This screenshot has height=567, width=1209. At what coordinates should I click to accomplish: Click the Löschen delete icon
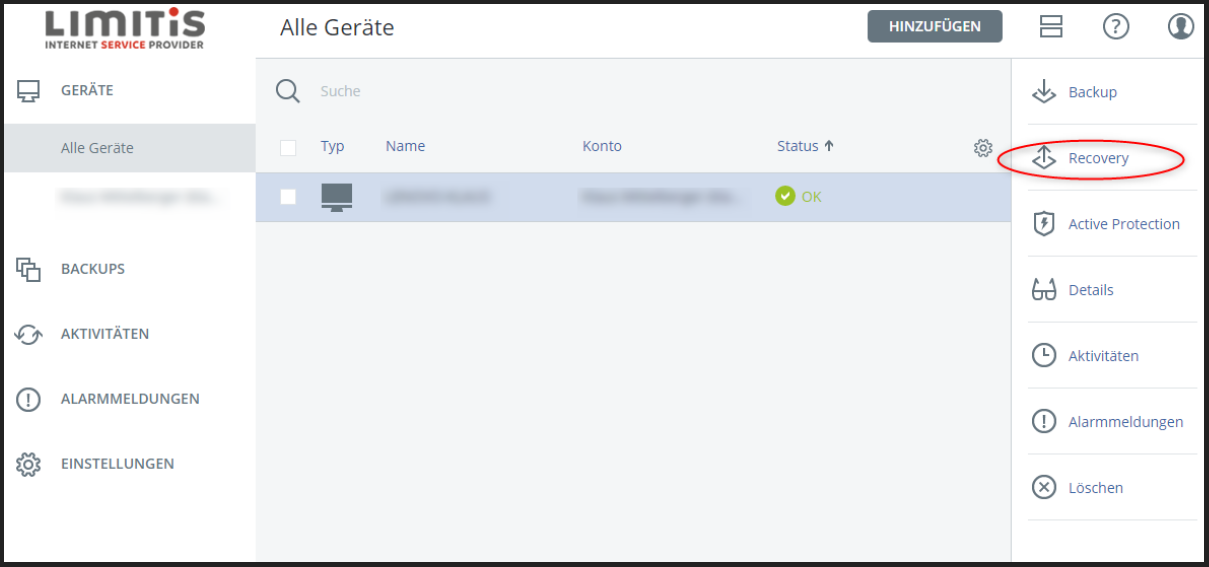[x=1044, y=488]
